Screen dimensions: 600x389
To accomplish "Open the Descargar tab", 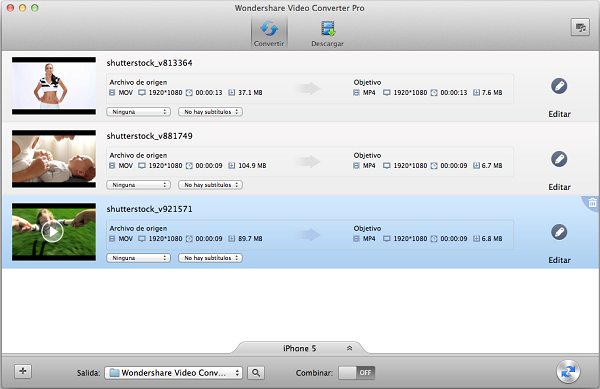I will pyautogui.click(x=328, y=34).
